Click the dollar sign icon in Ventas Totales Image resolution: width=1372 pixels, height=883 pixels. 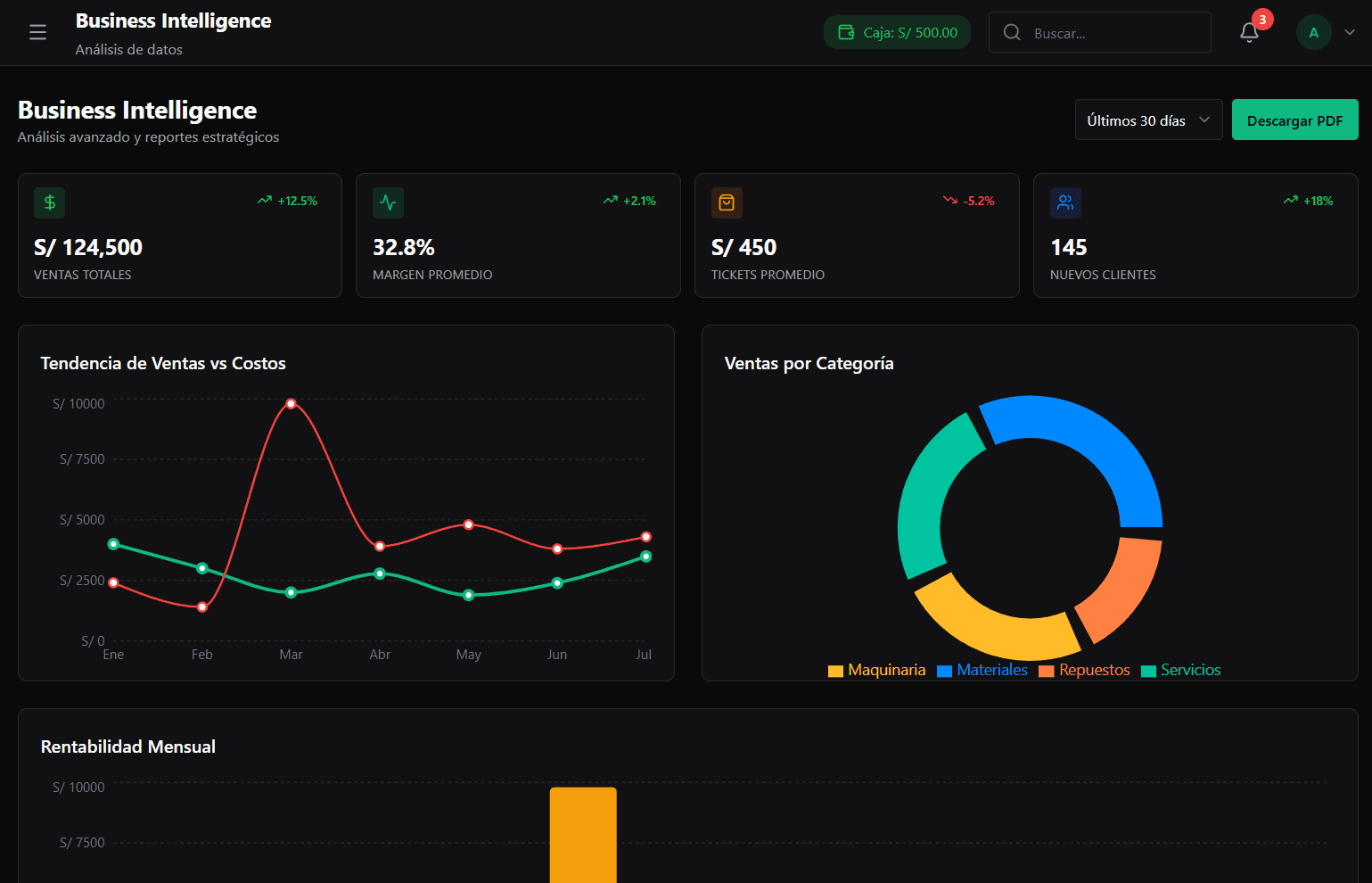point(50,202)
